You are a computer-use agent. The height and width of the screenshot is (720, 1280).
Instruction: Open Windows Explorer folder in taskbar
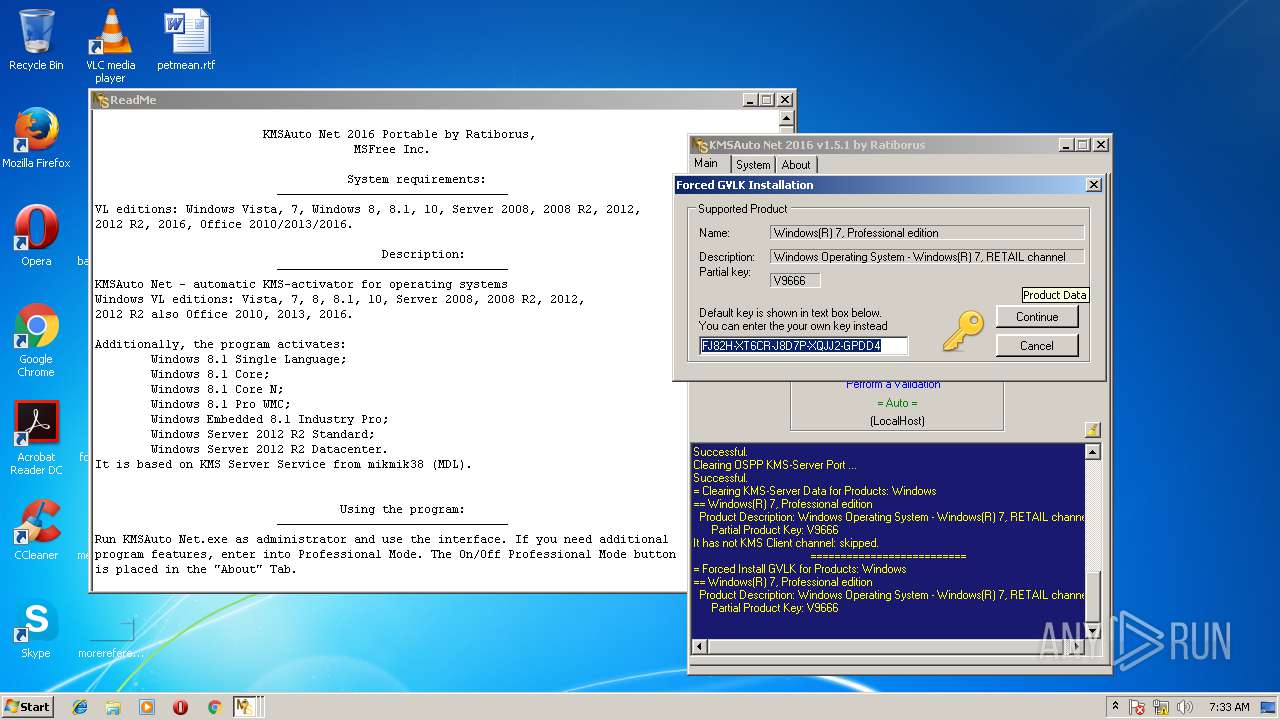tap(113, 707)
